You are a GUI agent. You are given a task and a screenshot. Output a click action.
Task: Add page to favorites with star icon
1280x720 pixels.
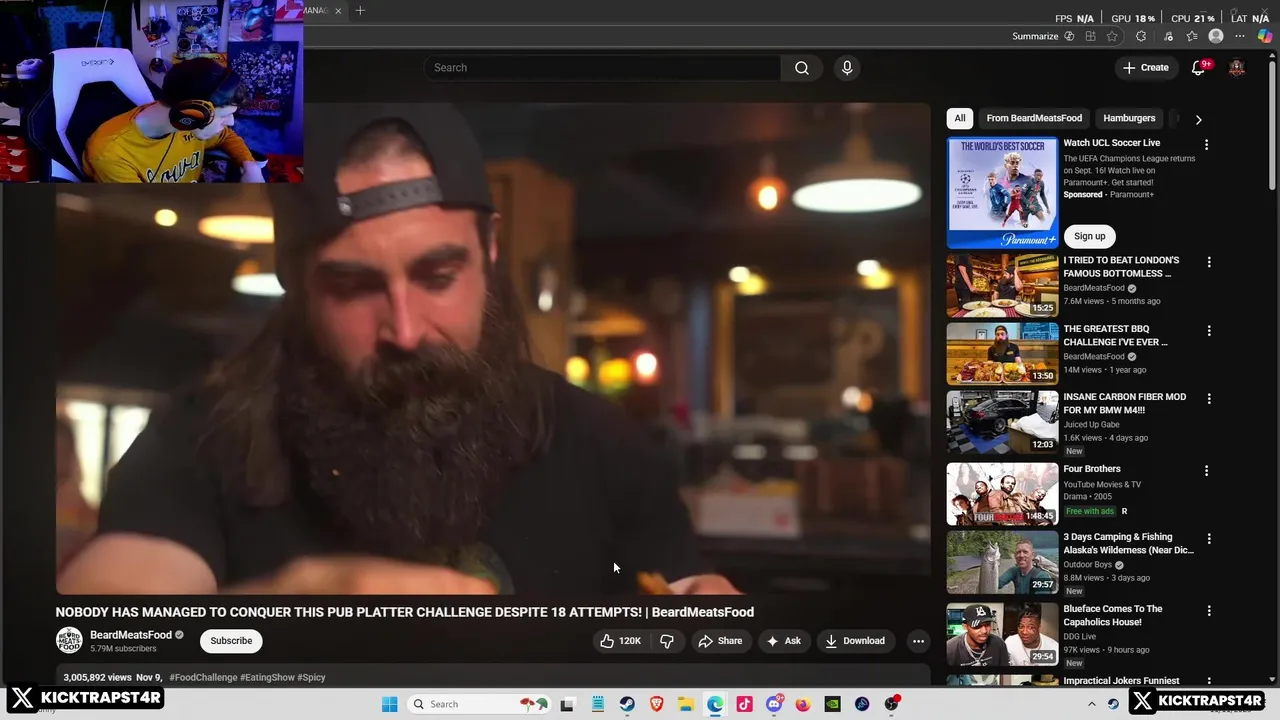[1112, 36]
